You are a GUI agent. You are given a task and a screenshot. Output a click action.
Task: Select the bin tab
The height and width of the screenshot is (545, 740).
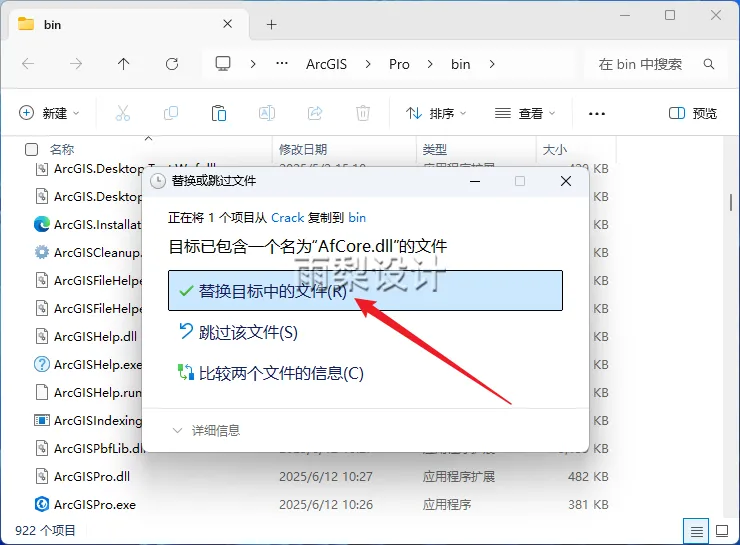(128, 25)
